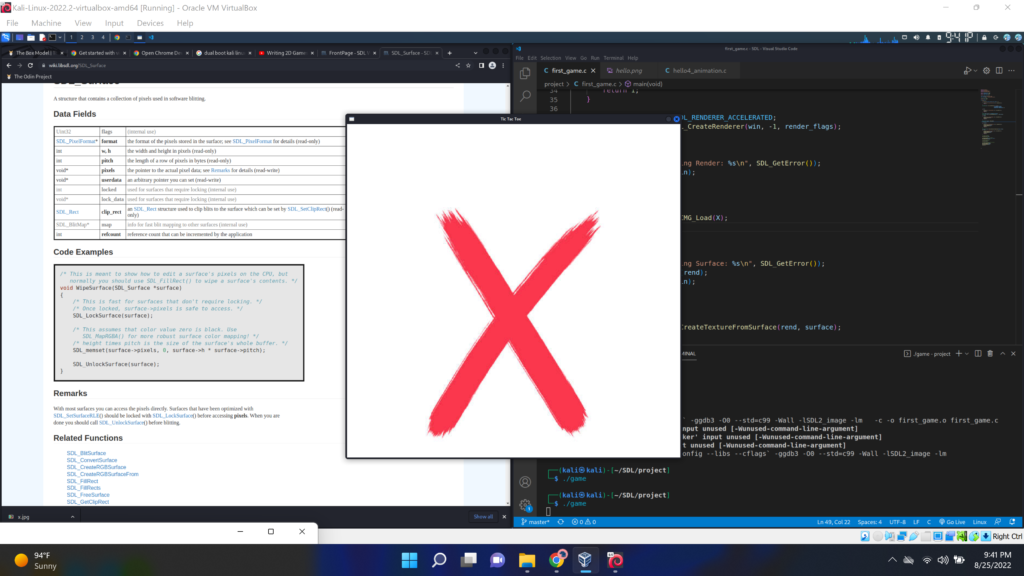
Task: Open the new terminal launch profile dropdown
Action: (x=967, y=353)
